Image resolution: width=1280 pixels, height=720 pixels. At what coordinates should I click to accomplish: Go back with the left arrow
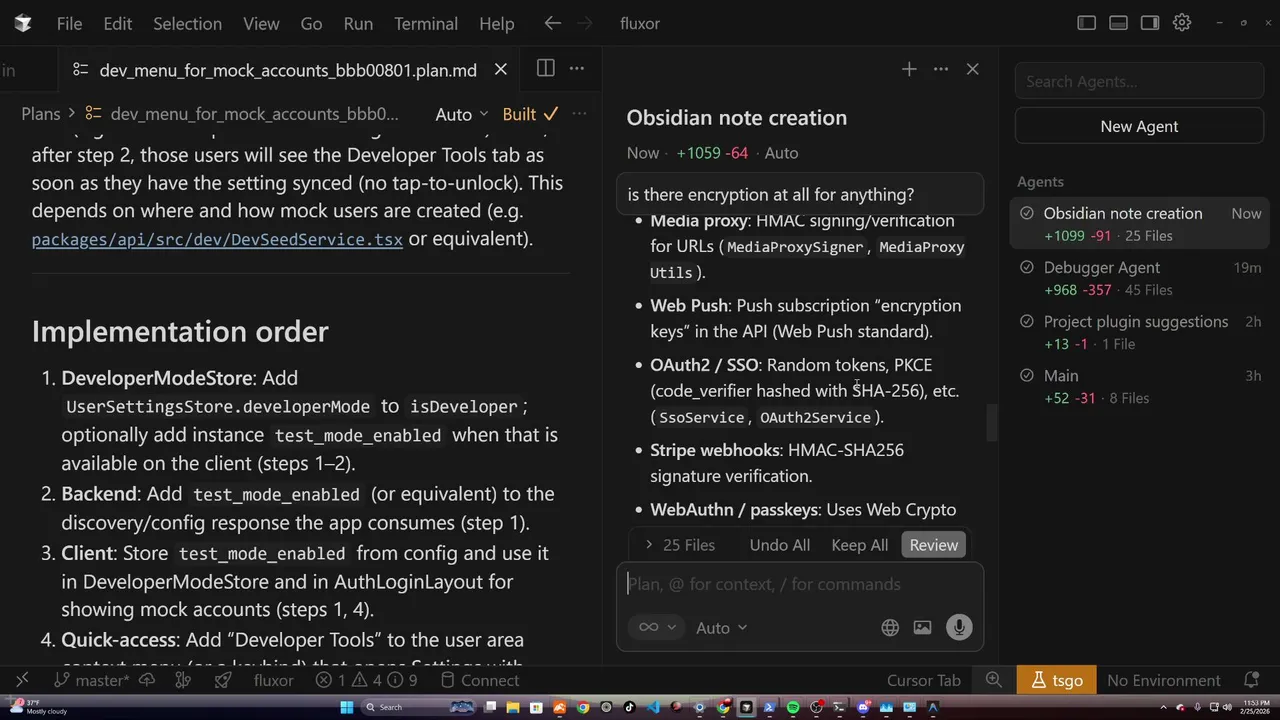point(552,23)
